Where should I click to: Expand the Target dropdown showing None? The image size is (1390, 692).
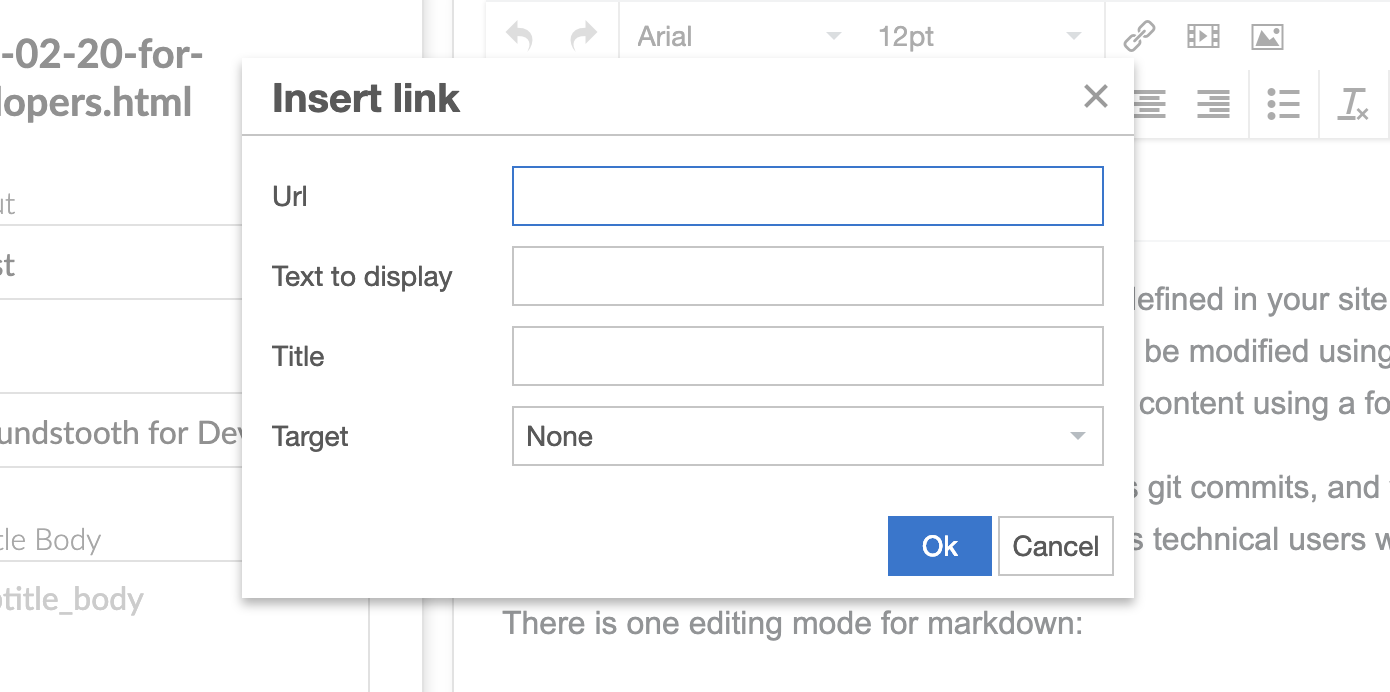pyautogui.click(x=807, y=436)
